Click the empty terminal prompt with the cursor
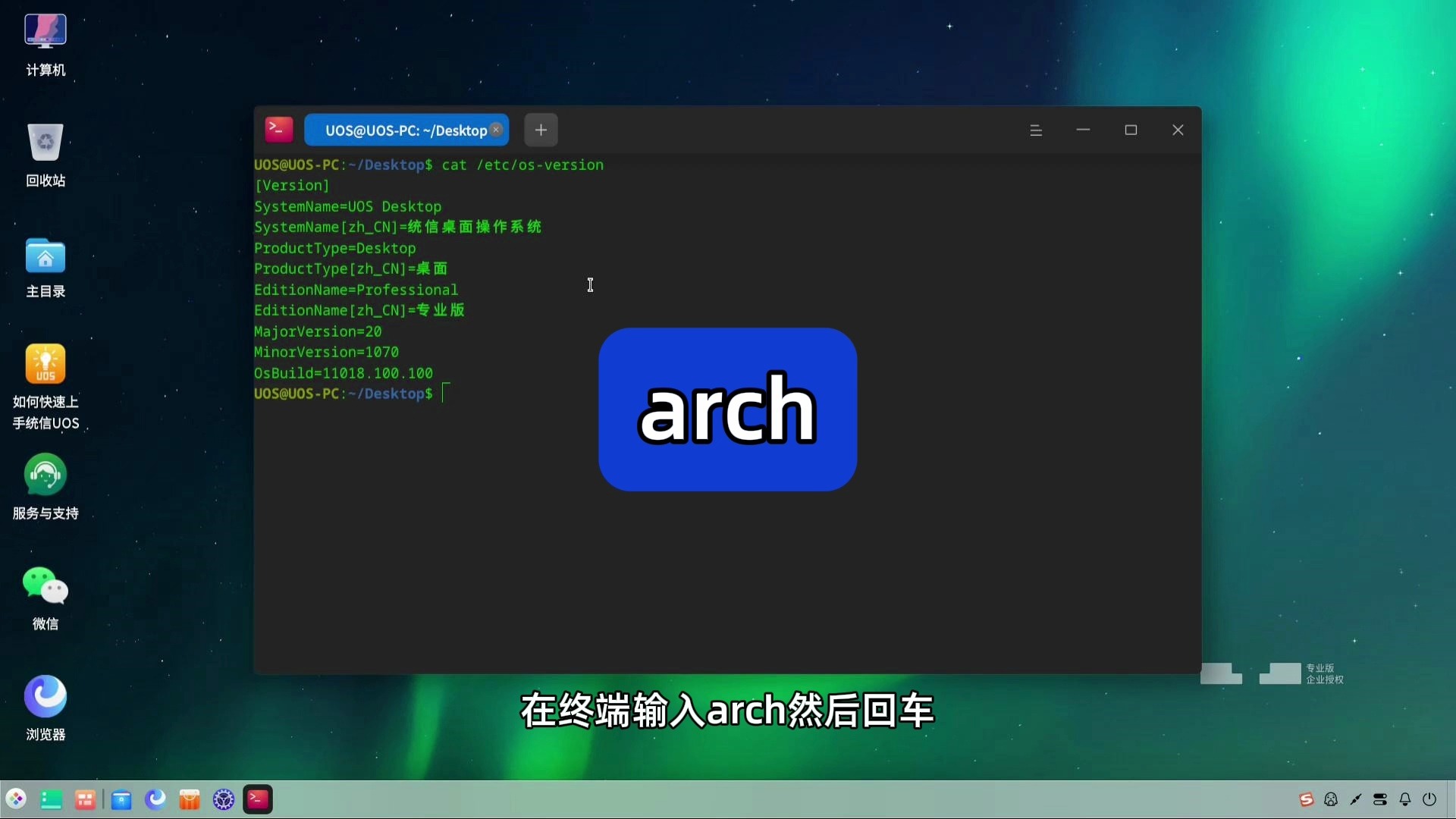Viewport: 1456px width, 819px height. click(353, 394)
